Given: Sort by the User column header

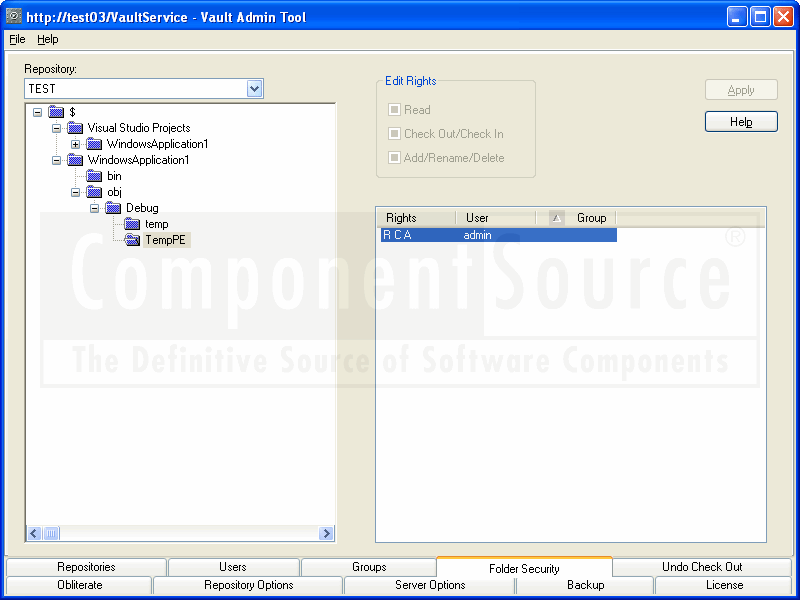Looking at the screenshot, I should tap(496, 218).
